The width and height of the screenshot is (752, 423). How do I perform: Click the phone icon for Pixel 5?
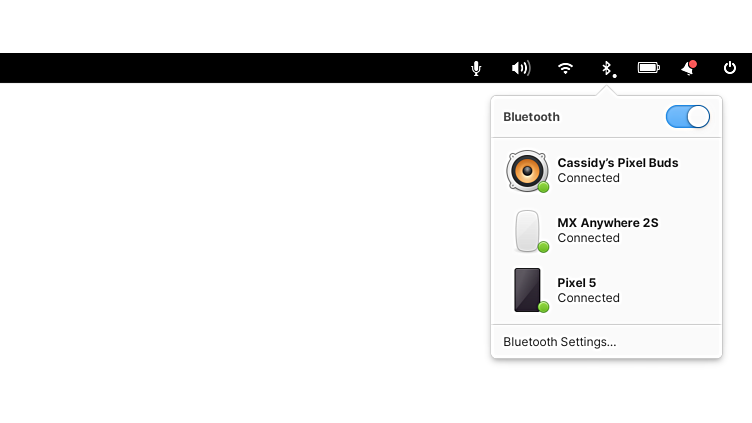(x=529, y=290)
